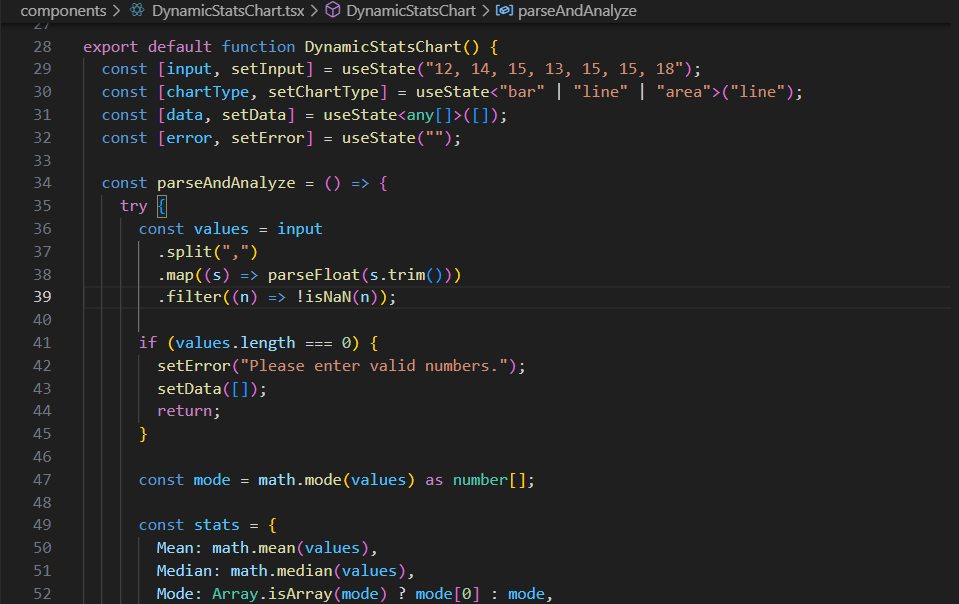
Task: Click 'setData' on line 31
Action: pyautogui.click(x=254, y=115)
